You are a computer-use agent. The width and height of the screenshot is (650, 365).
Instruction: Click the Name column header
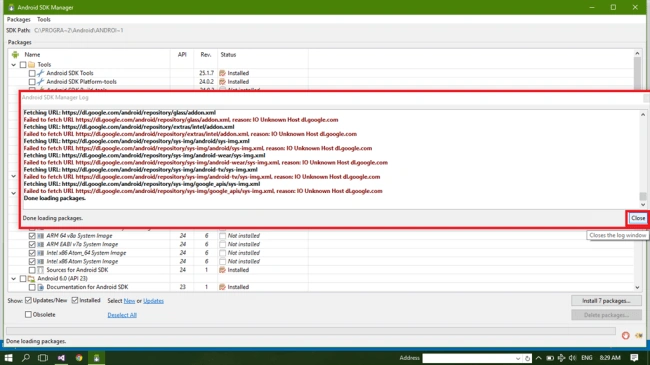pos(32,54)
